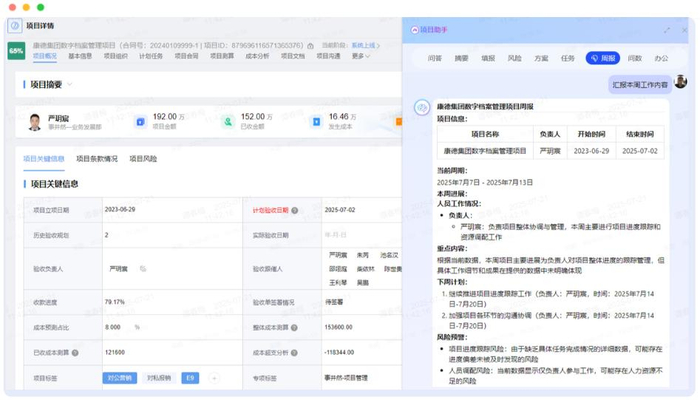Collapse the 项目摘要 section chevron

[x=70, y=85]
